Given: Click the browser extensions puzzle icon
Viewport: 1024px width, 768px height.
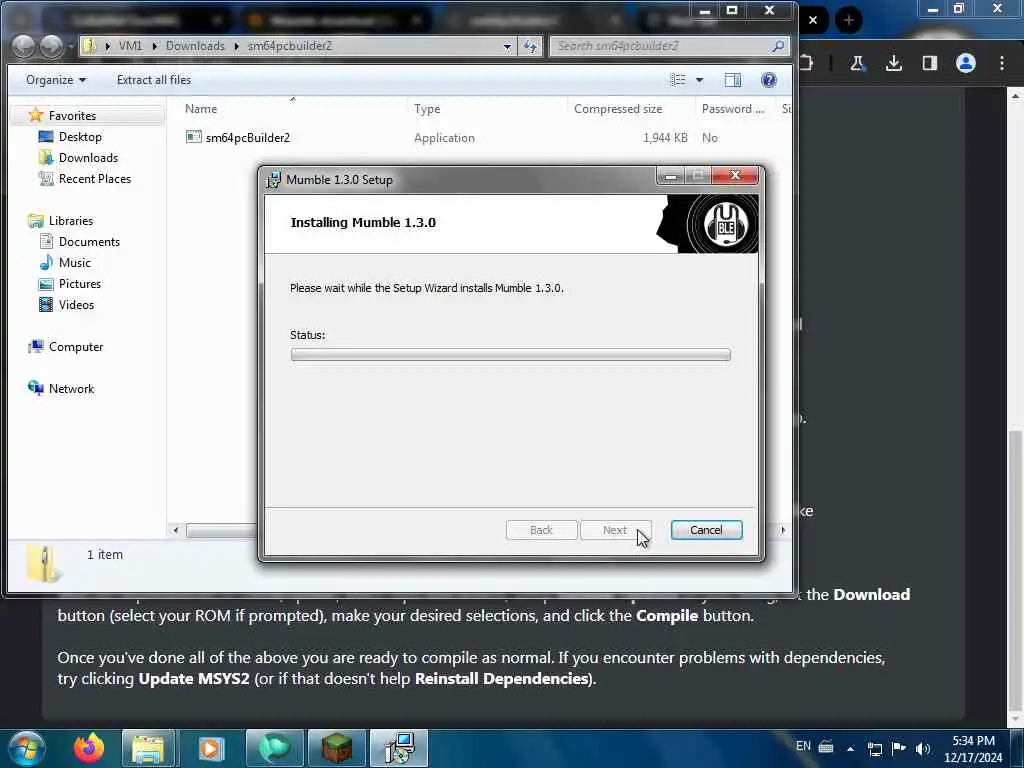Looking at the screenshot, I should click(807, 63).
